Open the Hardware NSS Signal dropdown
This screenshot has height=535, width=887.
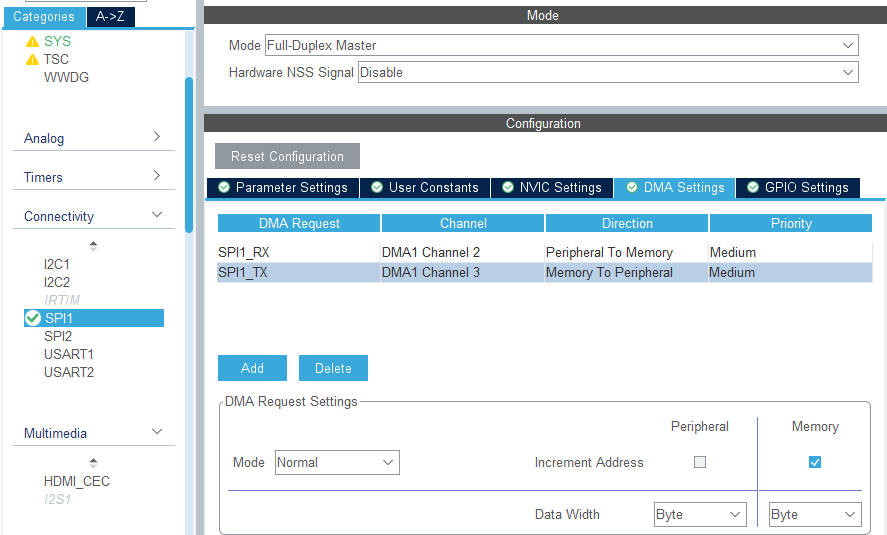pyautogui.click(x=608, y=72)
